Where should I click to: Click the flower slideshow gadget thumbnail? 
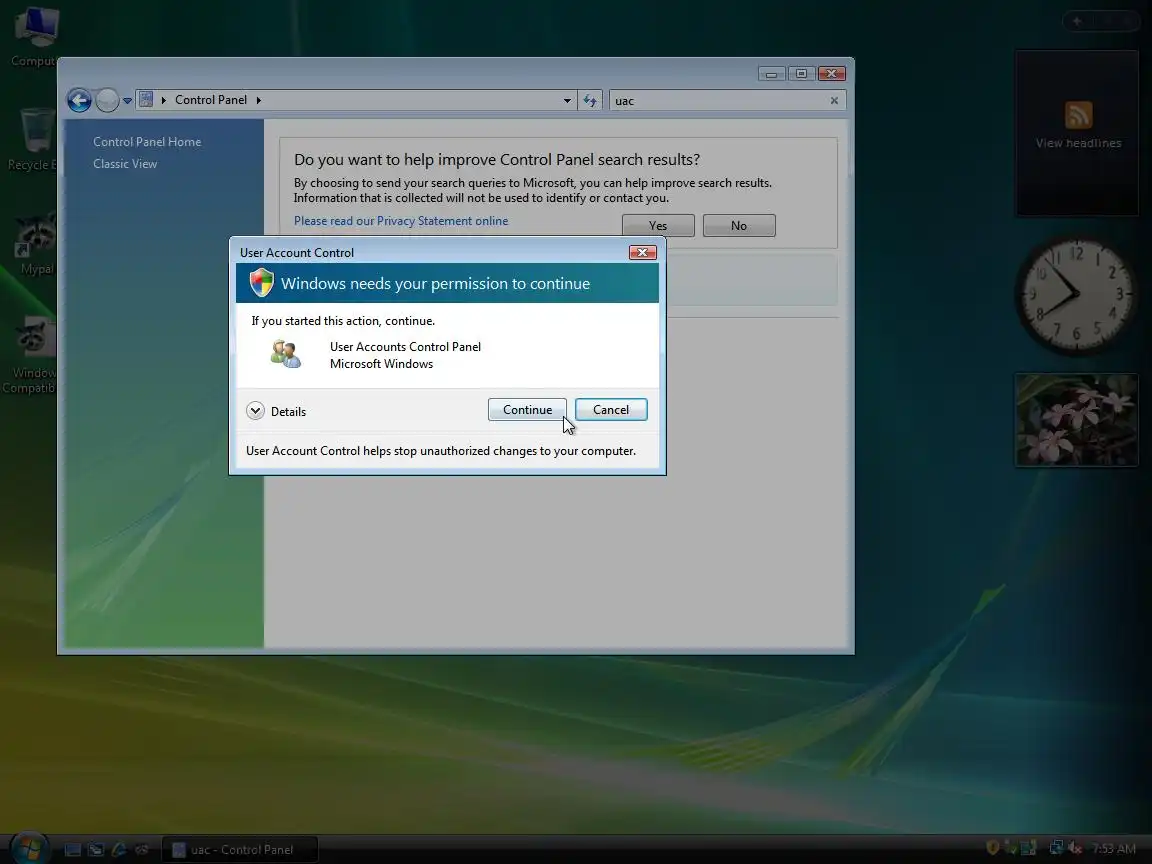coord(1077,420)
